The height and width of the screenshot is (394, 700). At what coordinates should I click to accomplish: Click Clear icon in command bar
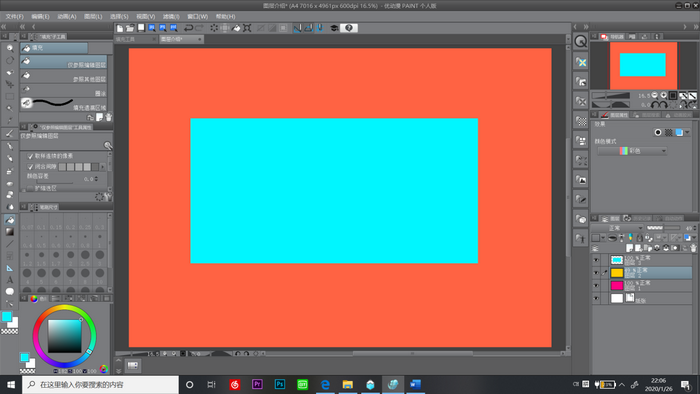pos(214,28)
